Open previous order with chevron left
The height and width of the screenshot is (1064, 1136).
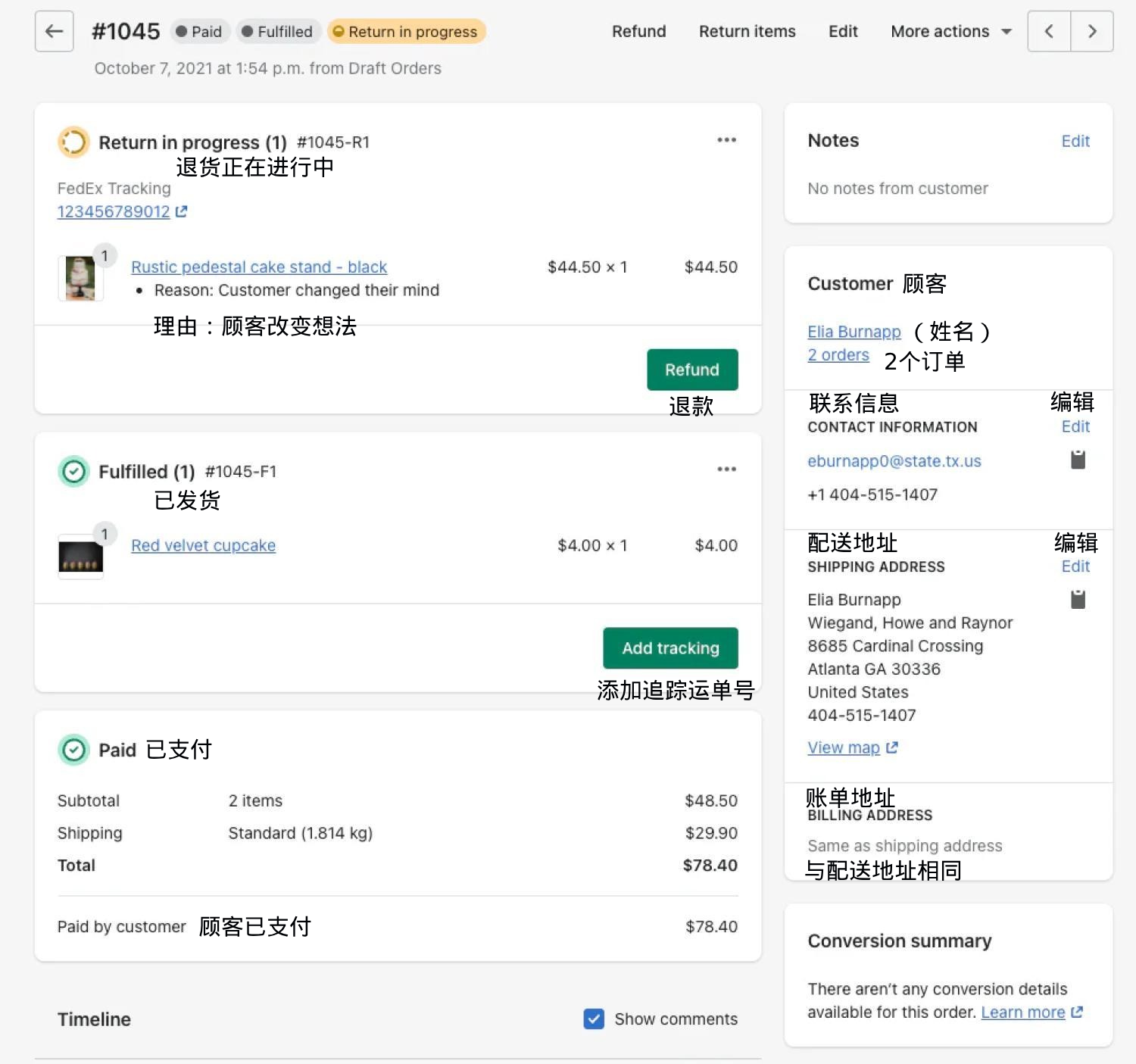1049,31
